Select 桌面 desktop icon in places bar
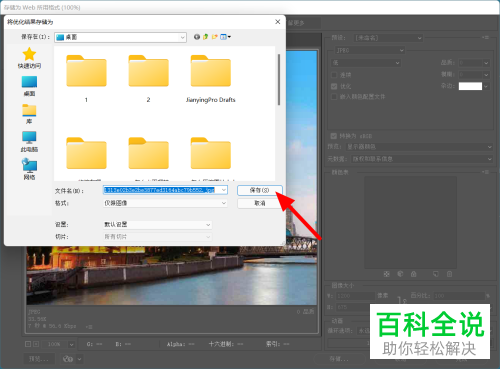The width and height of the screenshot is (500, 369). pyautogui.click(x=29, y=82)
